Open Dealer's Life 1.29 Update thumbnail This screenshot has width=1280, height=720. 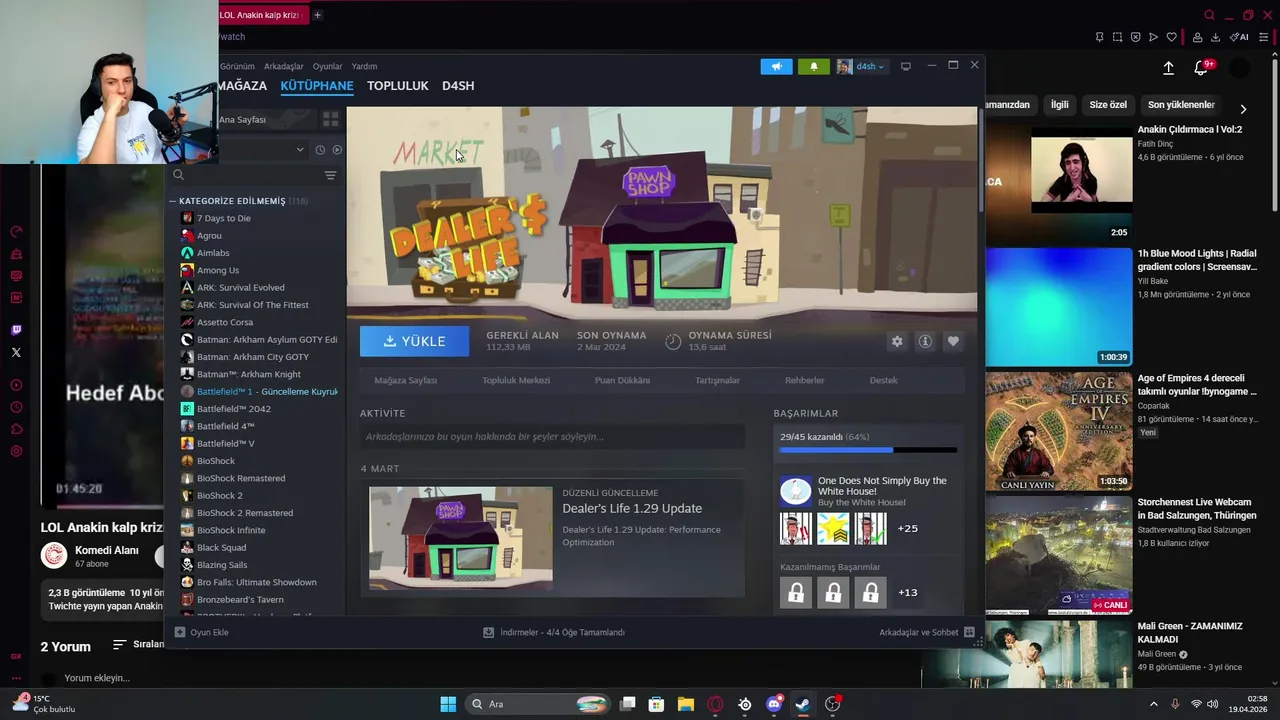click(x=460, y=538)
